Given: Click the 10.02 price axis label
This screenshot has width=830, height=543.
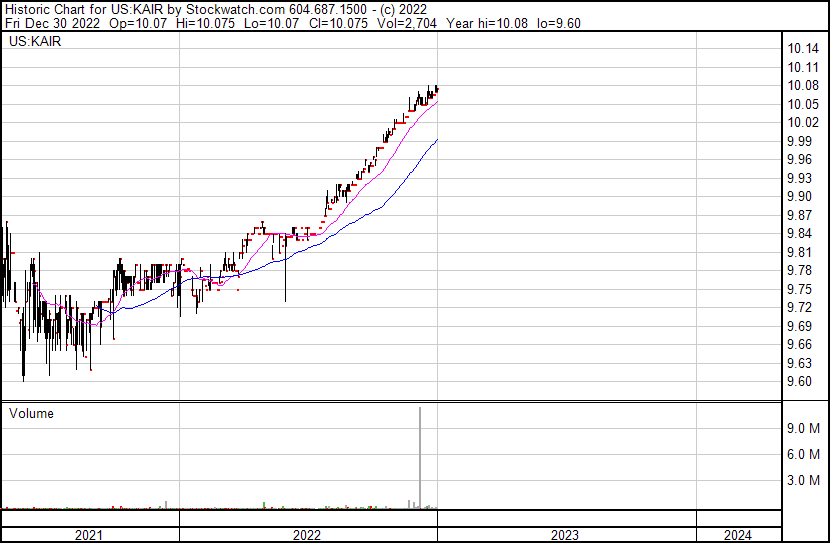Looking at the screenshot, I should point(803,123).
